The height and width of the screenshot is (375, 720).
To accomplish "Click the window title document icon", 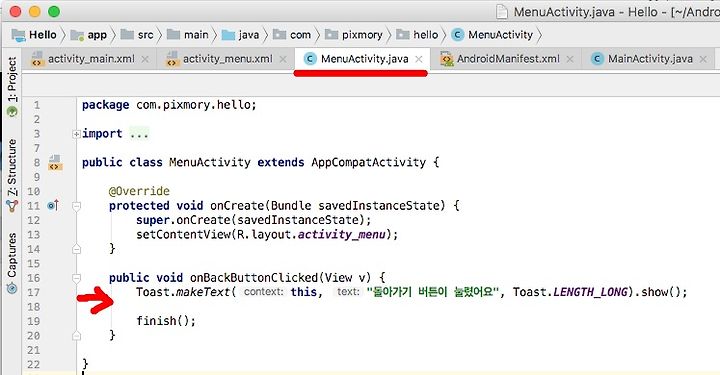I will click(502, 12).
